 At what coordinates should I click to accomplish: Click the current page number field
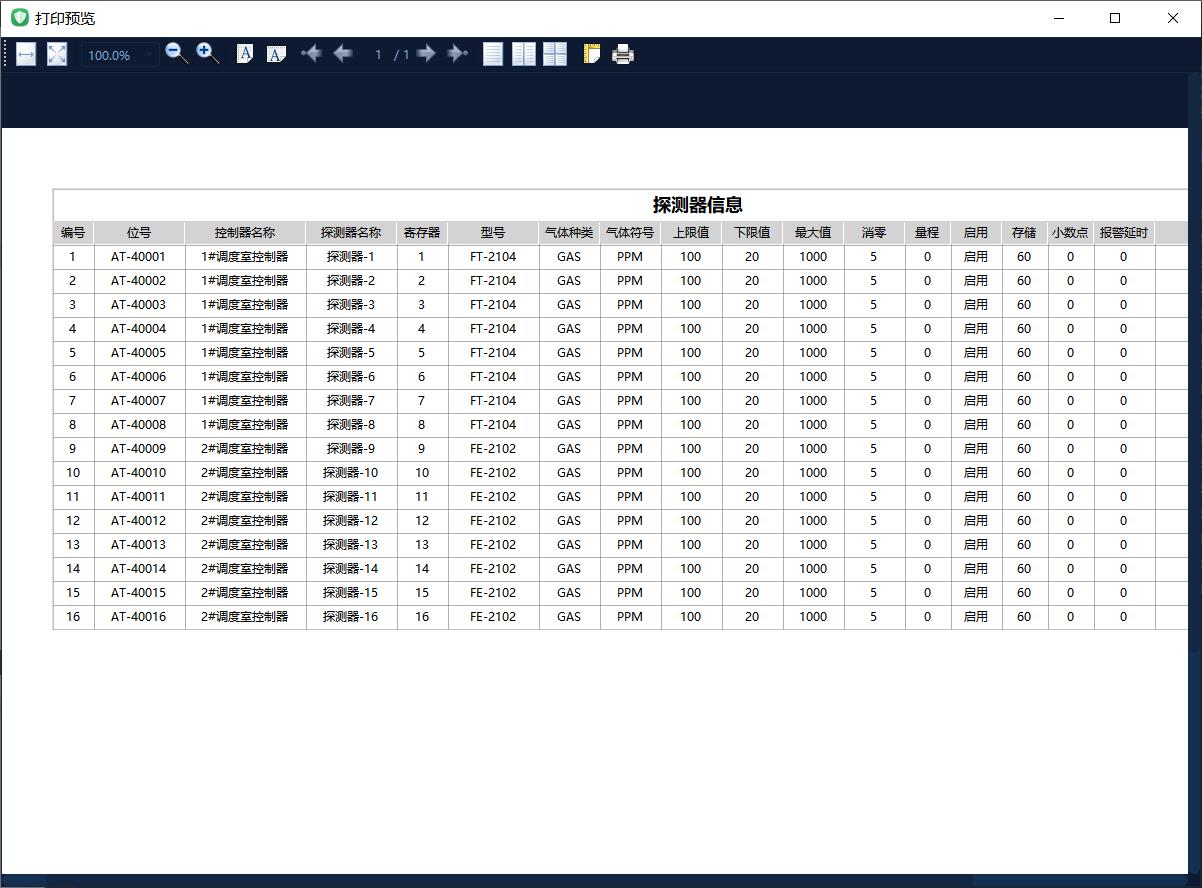[378, 55]
